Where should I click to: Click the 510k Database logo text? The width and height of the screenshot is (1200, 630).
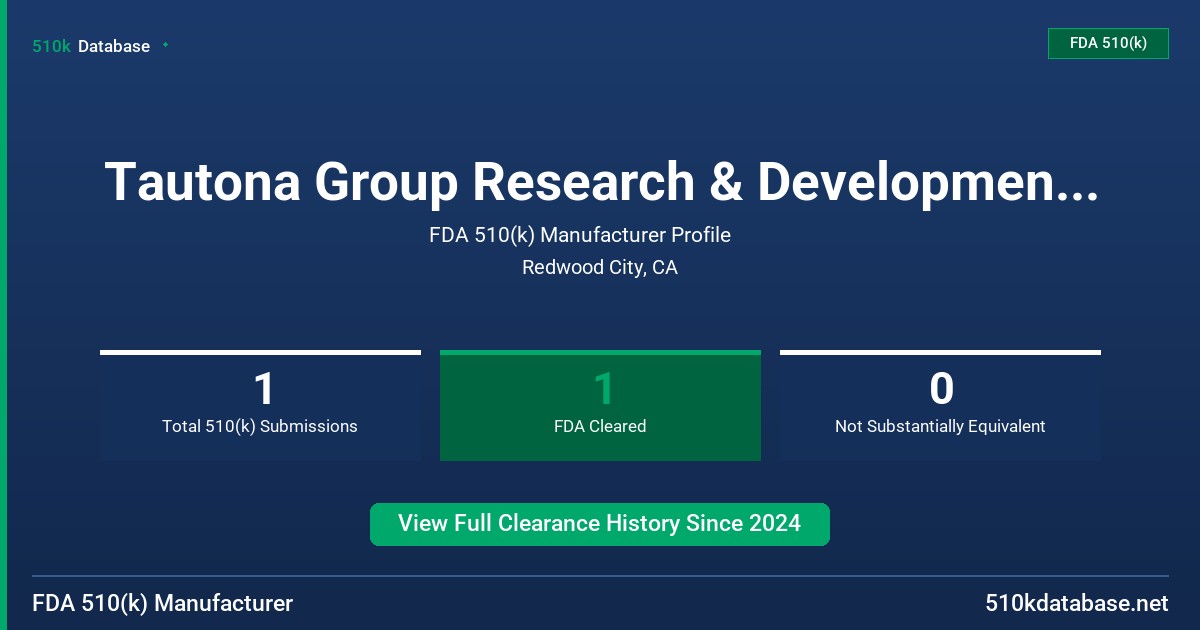tap(91, 46)
